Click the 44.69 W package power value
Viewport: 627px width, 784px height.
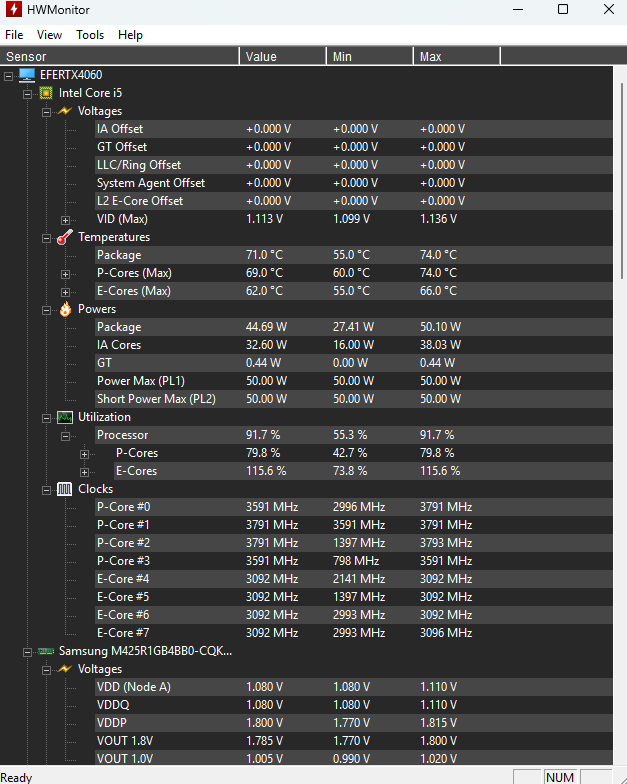click(266, 327)
